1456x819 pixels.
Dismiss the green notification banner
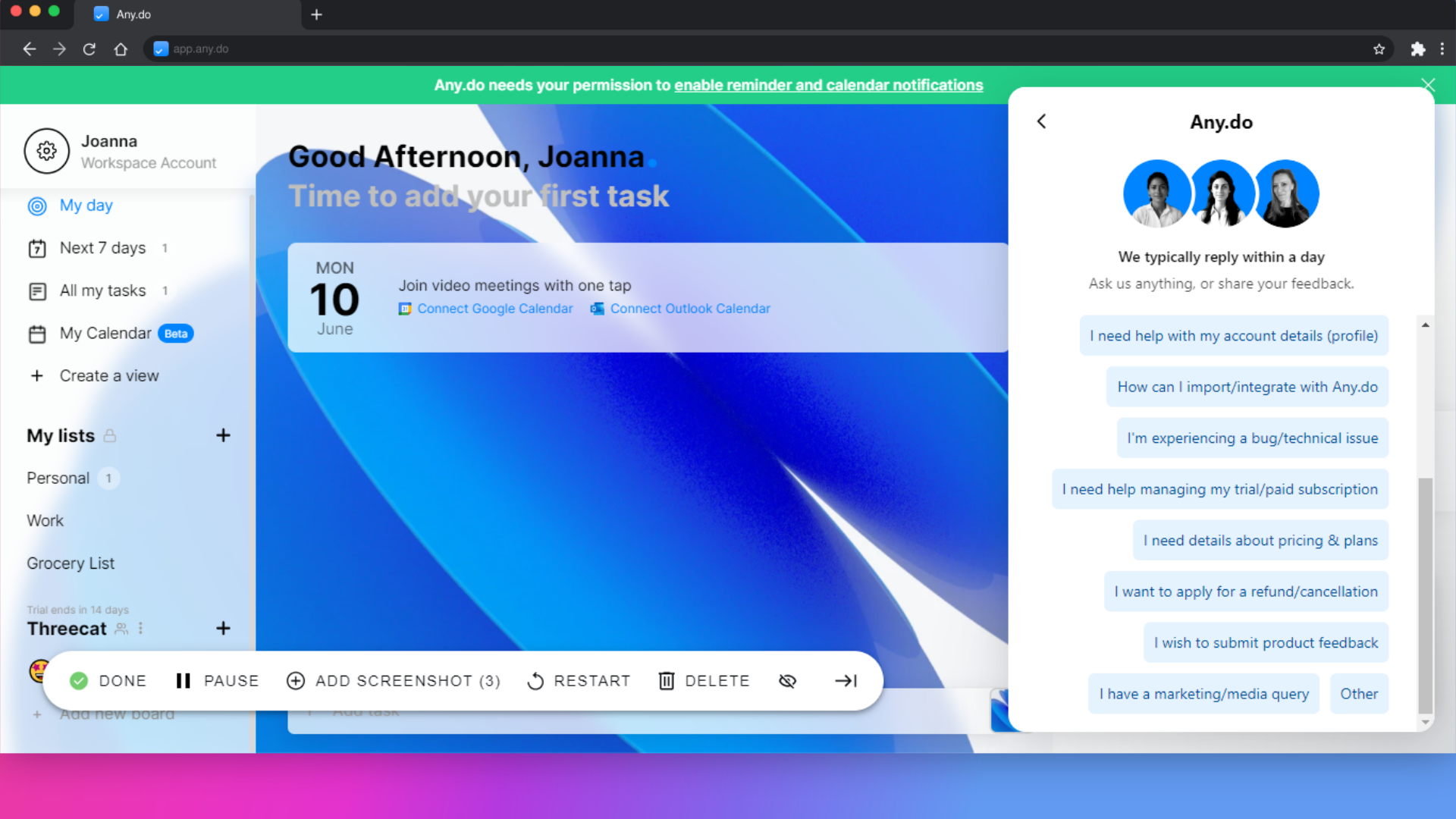pyautogui.click(x=1428, y=84)
